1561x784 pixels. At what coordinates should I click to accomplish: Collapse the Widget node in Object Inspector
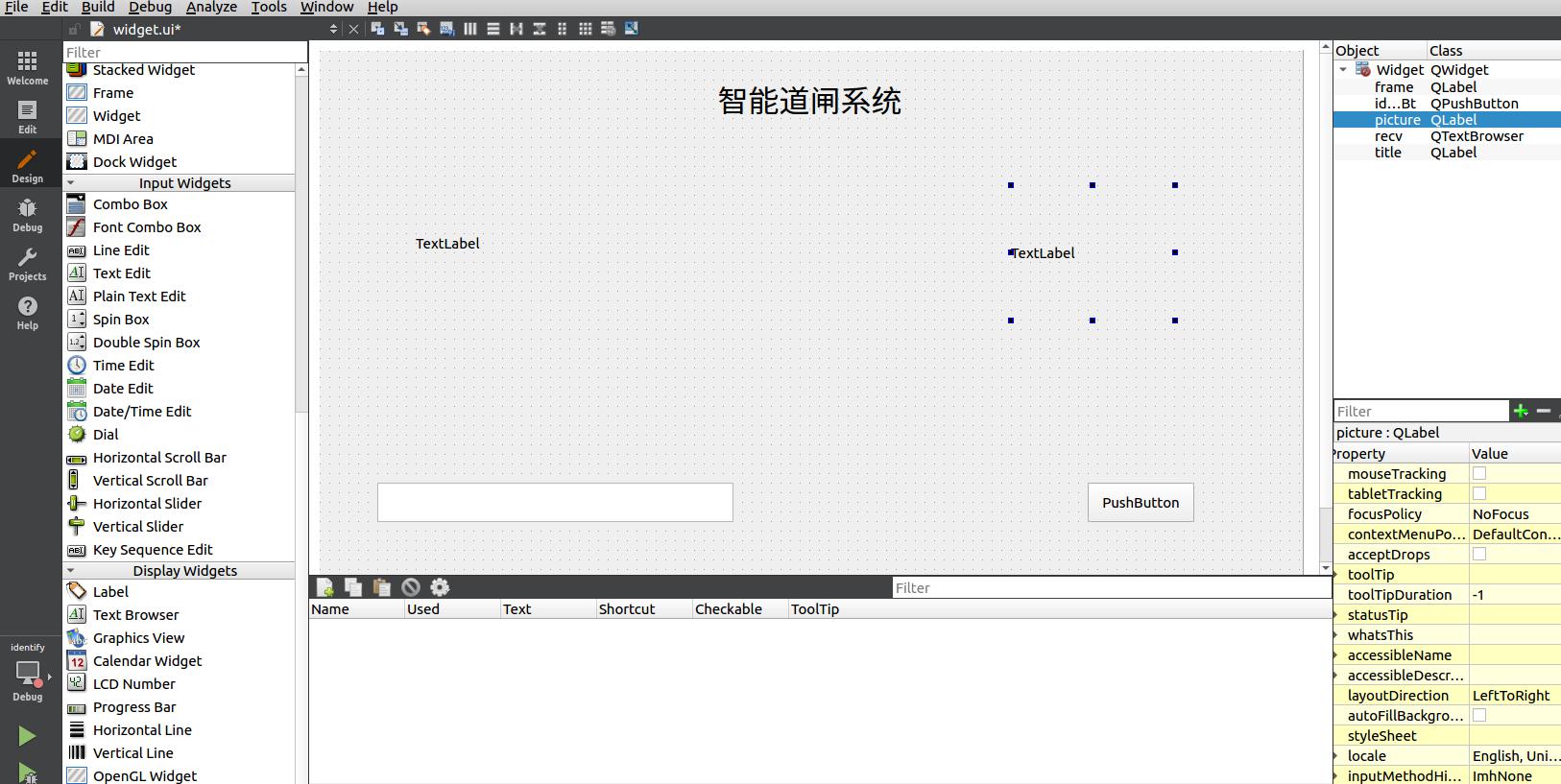coord(1343,69)
